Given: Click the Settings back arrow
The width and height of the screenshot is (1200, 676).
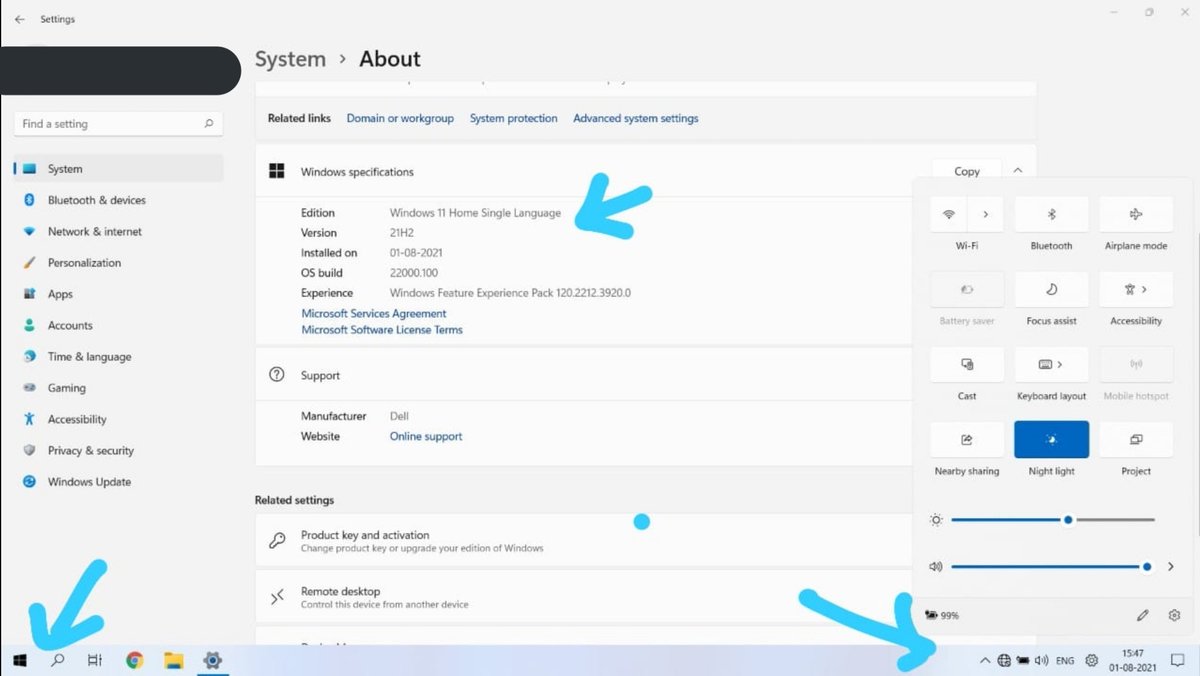Looking at the screenshot, I should (x=19, y=19).
